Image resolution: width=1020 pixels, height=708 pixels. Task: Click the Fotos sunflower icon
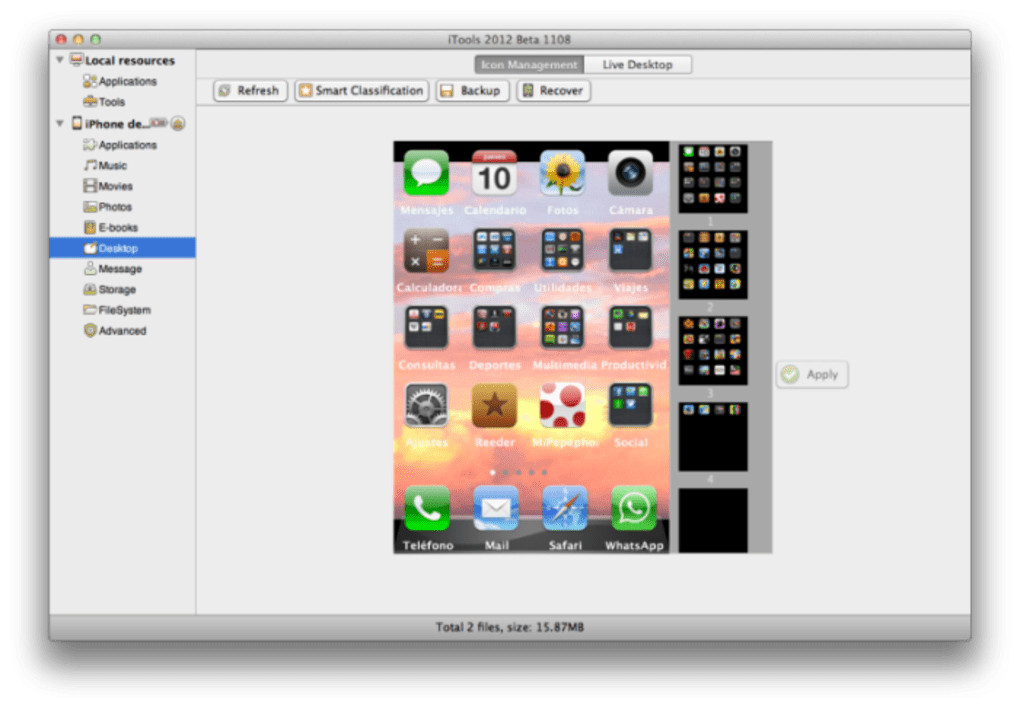tap(563, 173)
